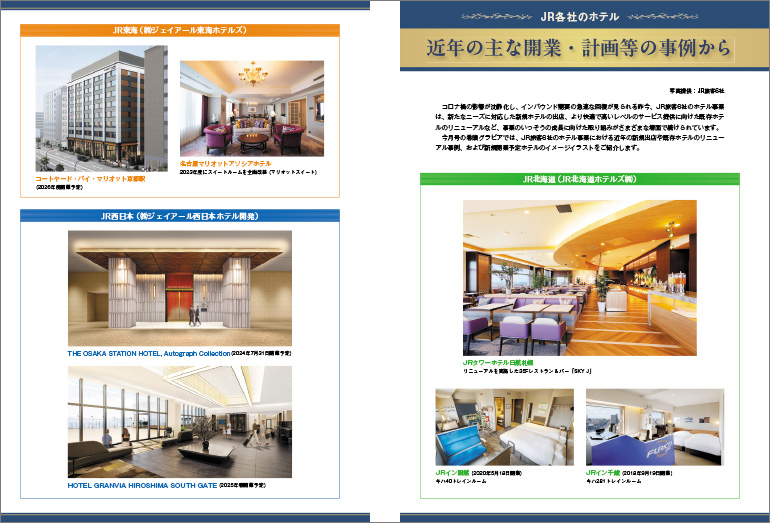Click the Osaka Station Hotel entrance image
The image size is (770, 523).
(180, 288)
